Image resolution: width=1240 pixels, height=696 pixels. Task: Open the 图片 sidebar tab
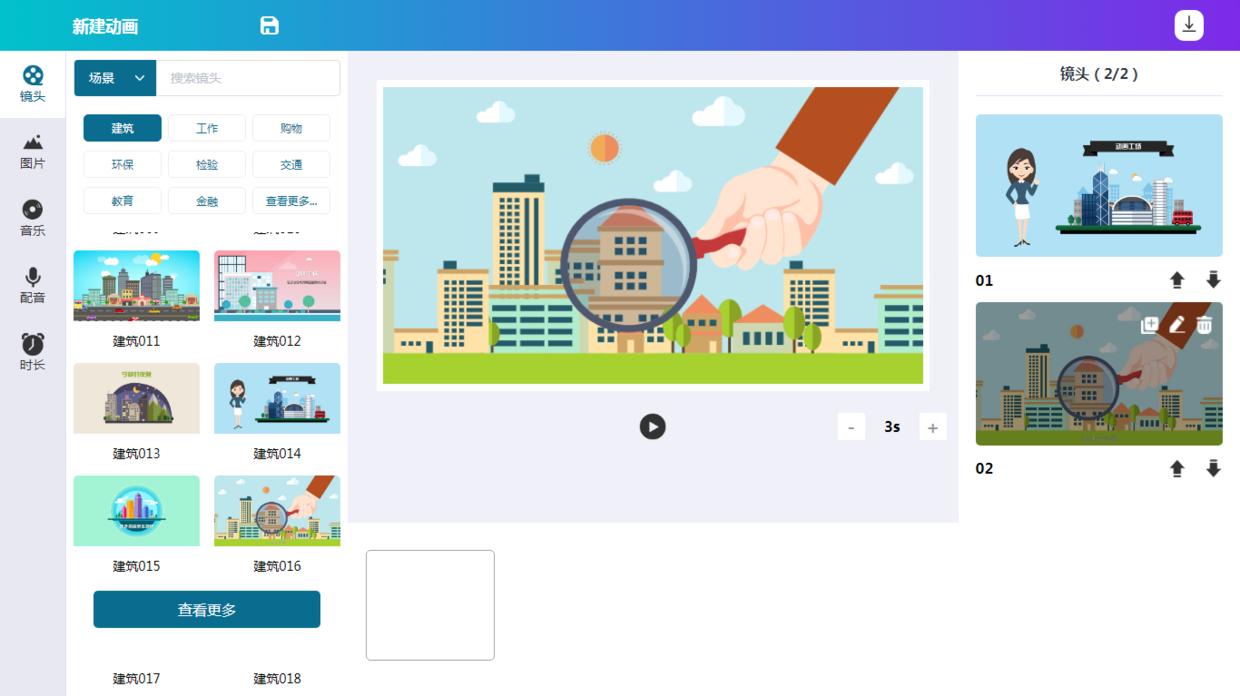pos(33,152)
